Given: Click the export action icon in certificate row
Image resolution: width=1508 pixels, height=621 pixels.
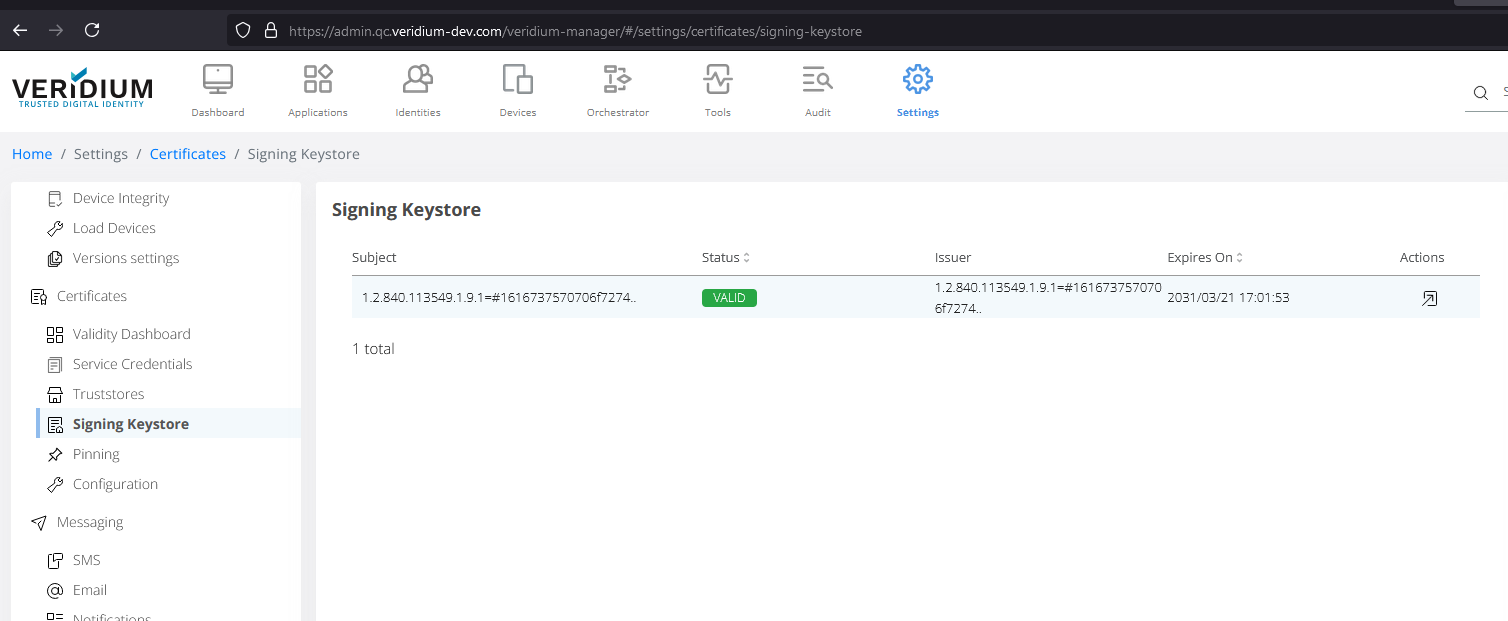Looking at the screenshot, I should pos(1429,298).
